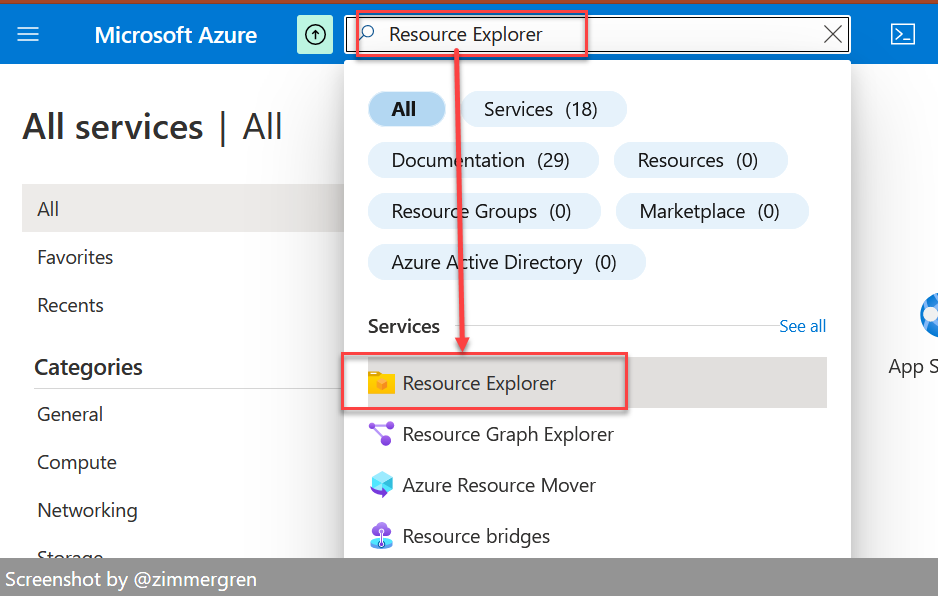Choose the Compute category
Image resolution: width=938 pixels, height=596 pixels.
[x=76, y=462]
